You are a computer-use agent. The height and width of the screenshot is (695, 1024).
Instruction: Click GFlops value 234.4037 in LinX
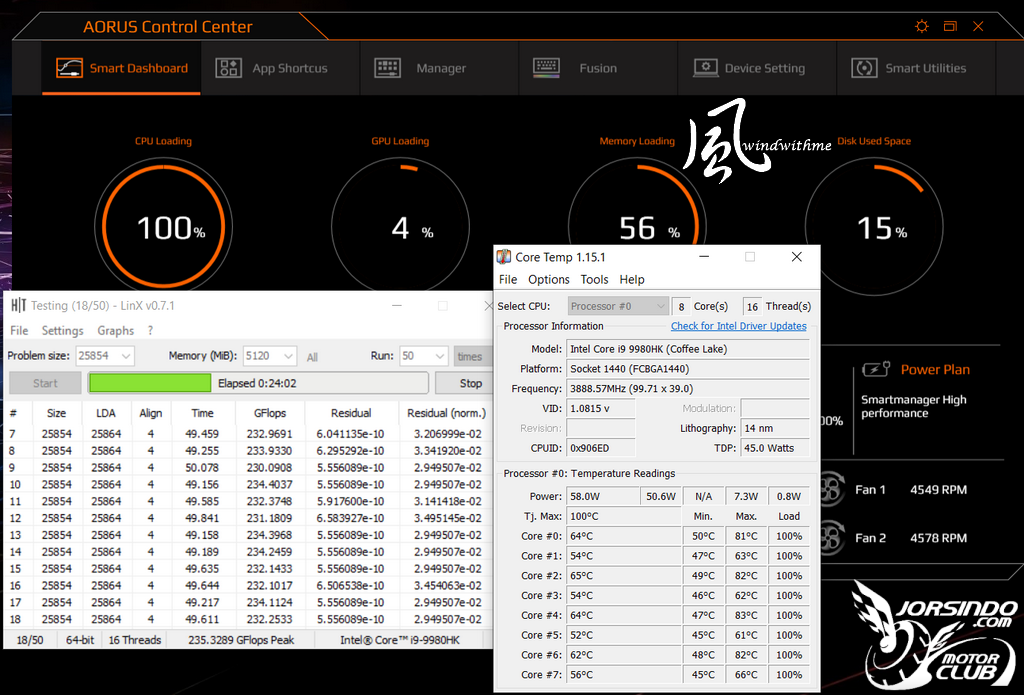pos(269,485)
